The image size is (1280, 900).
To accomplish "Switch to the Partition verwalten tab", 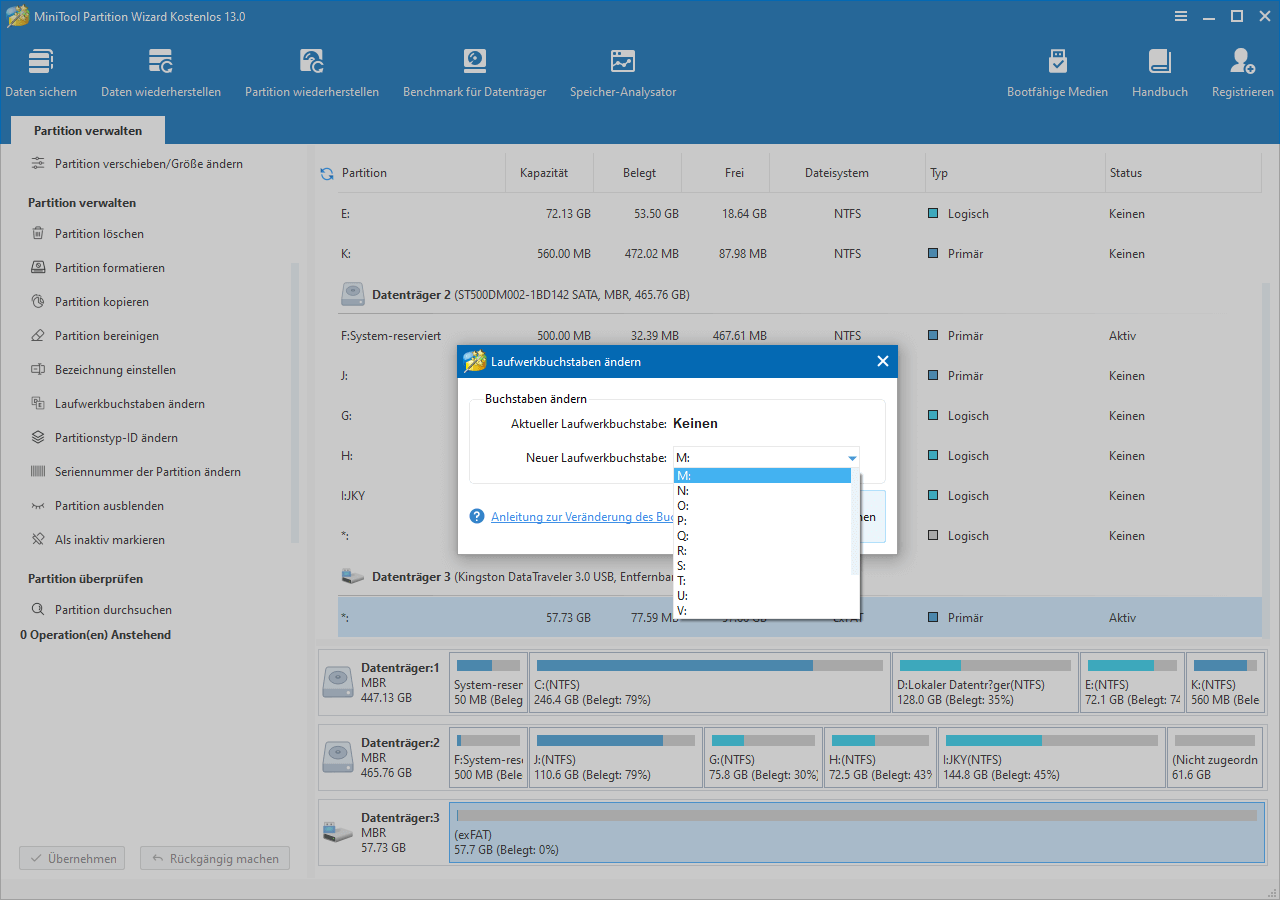I will (x=87, y=130).
